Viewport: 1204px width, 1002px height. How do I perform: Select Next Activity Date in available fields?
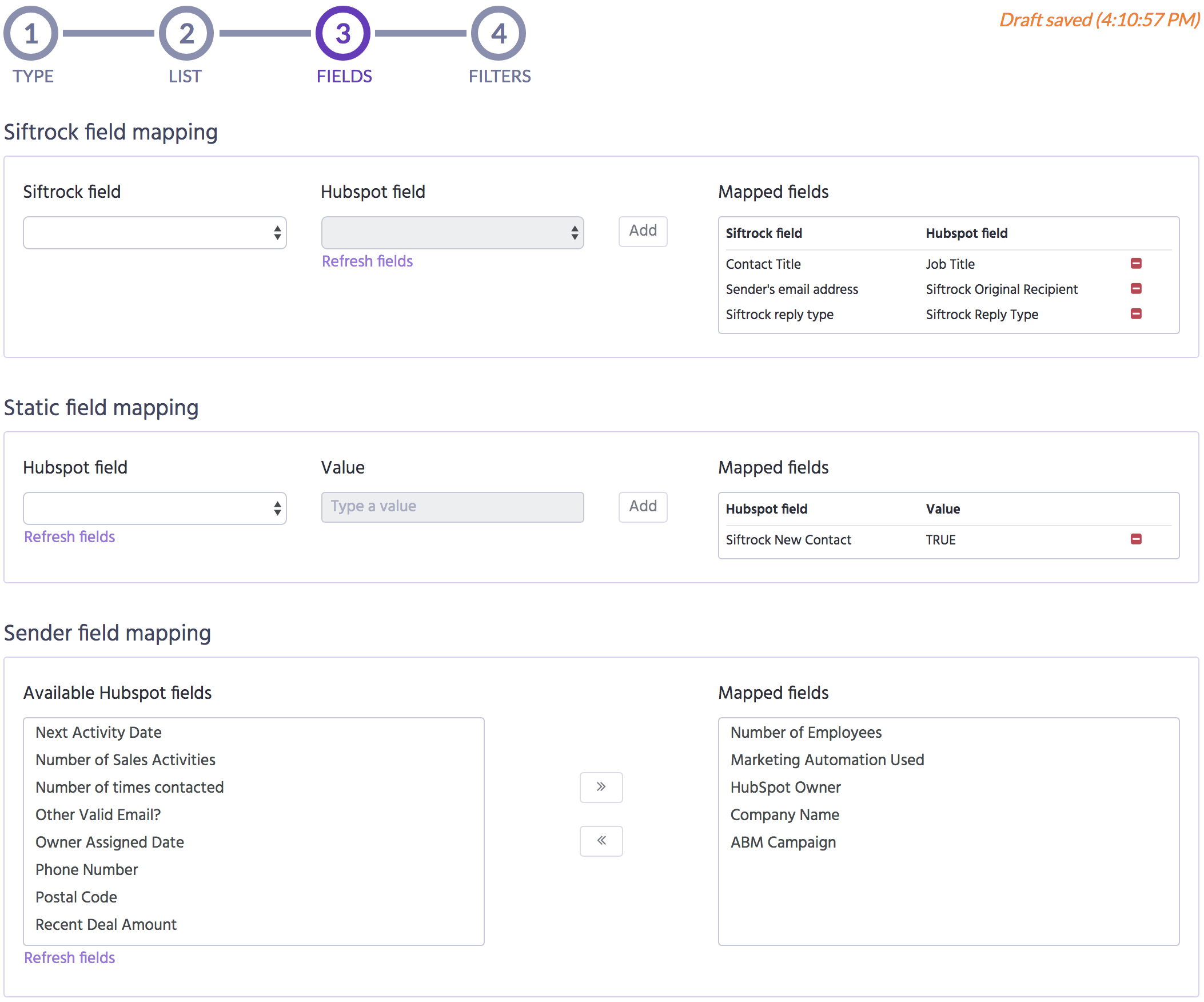pos(253,733)
